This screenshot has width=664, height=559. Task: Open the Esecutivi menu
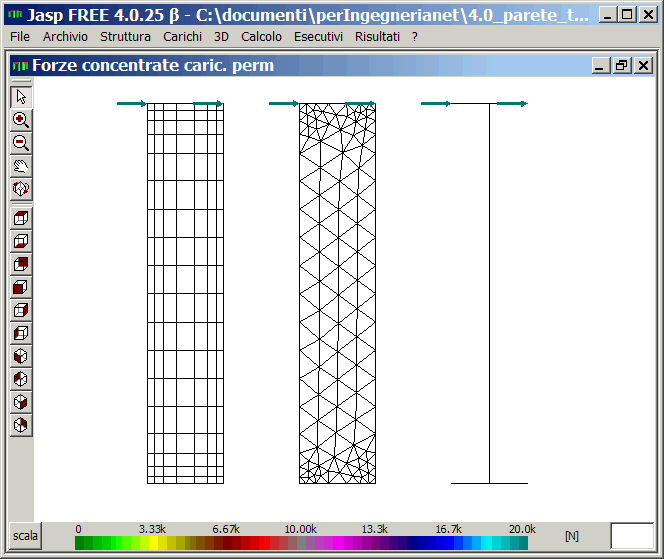click(318, 37)
